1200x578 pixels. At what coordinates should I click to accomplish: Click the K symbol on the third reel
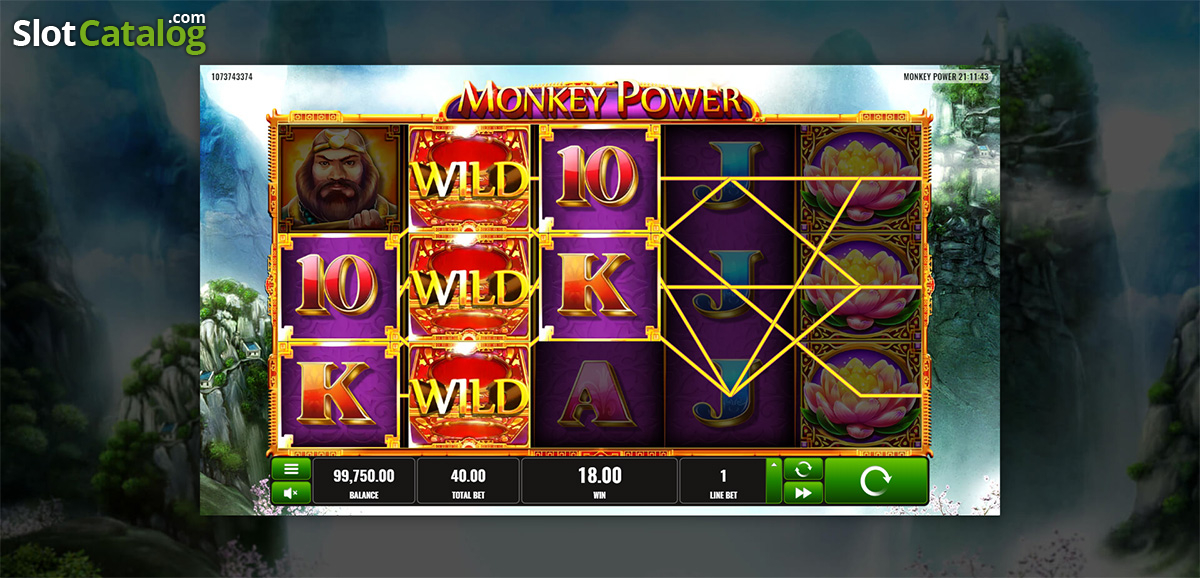[598, 286]
